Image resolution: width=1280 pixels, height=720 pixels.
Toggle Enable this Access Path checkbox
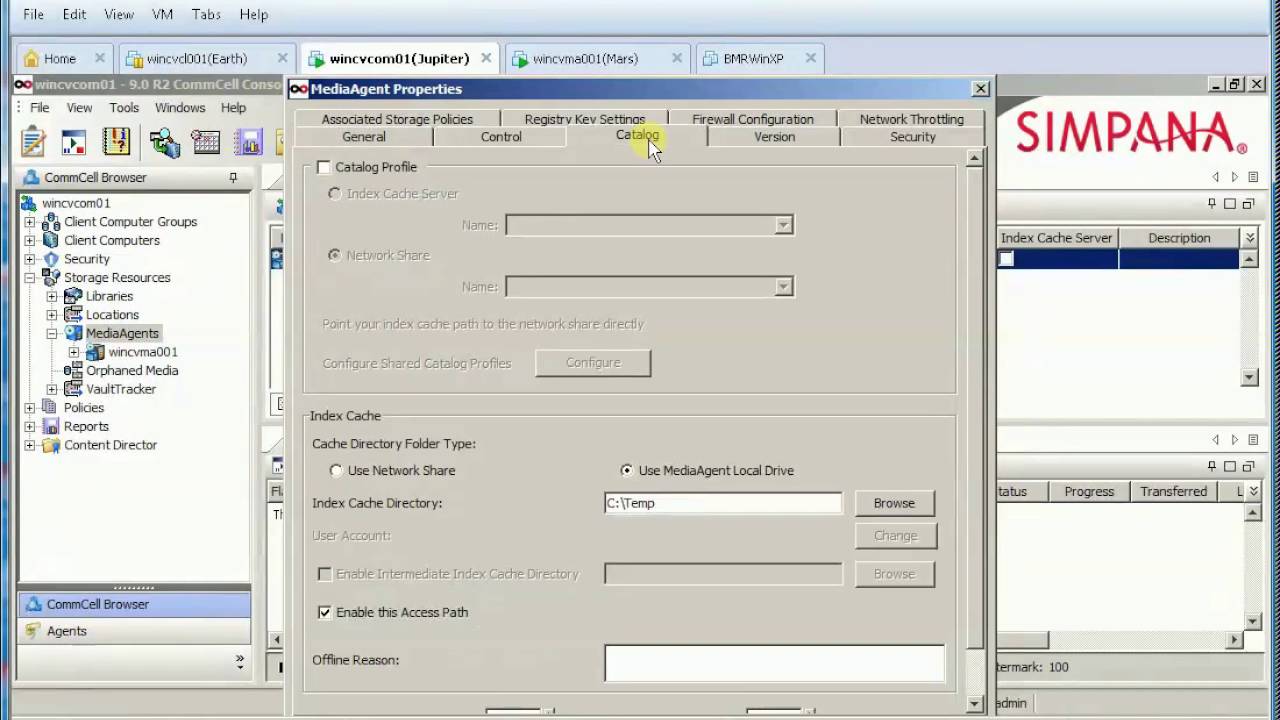pyautogui.click(x=324, y=612)
